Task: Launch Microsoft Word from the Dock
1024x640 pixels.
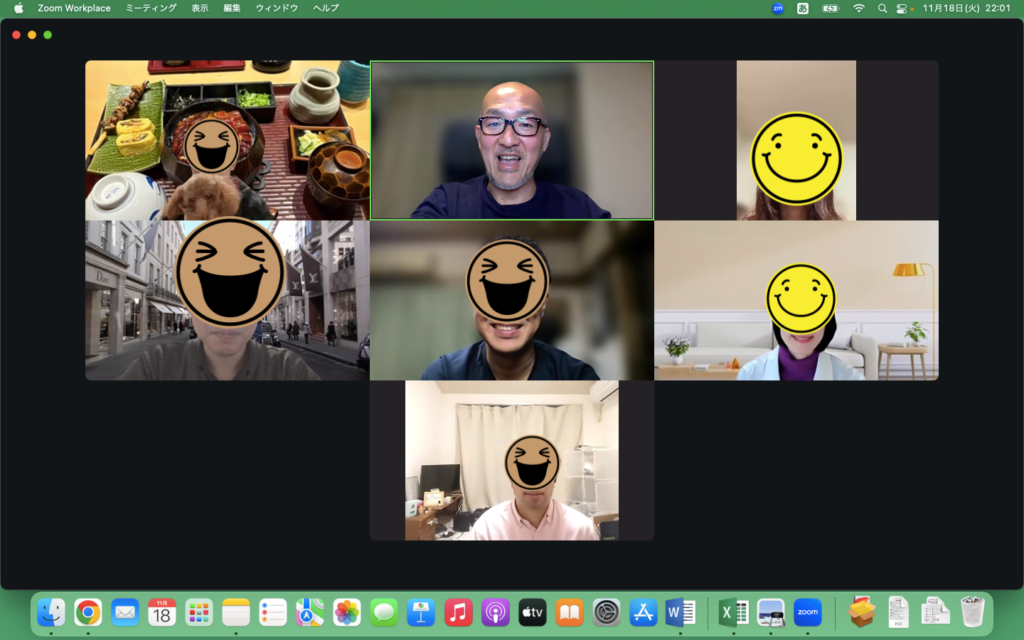Action: (x=680, y=612)
